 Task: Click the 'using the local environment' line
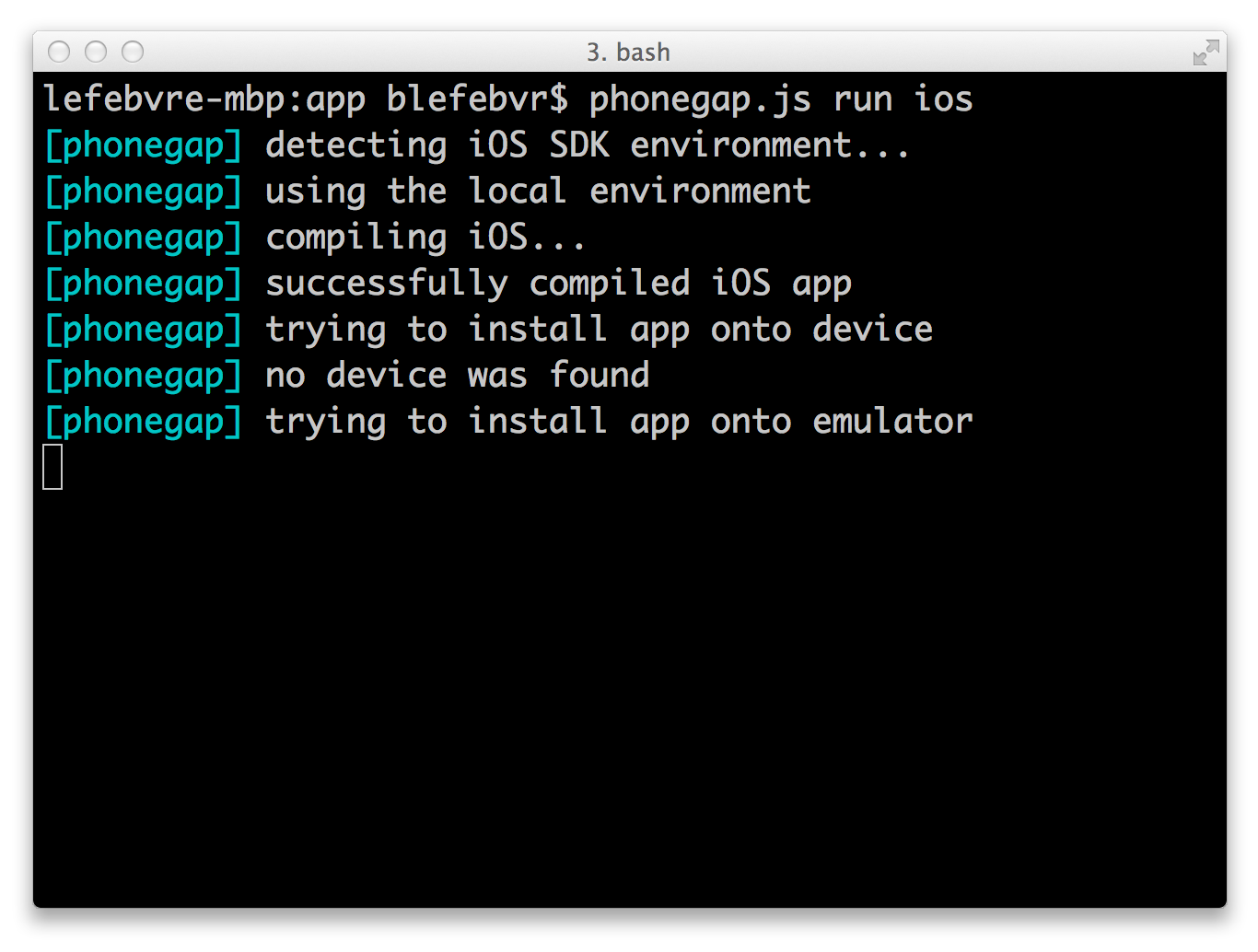538,192
